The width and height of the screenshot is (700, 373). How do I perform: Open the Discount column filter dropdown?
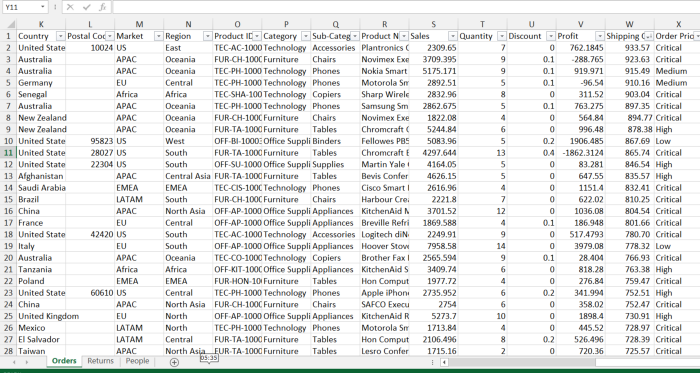click(x=551, y=36)
